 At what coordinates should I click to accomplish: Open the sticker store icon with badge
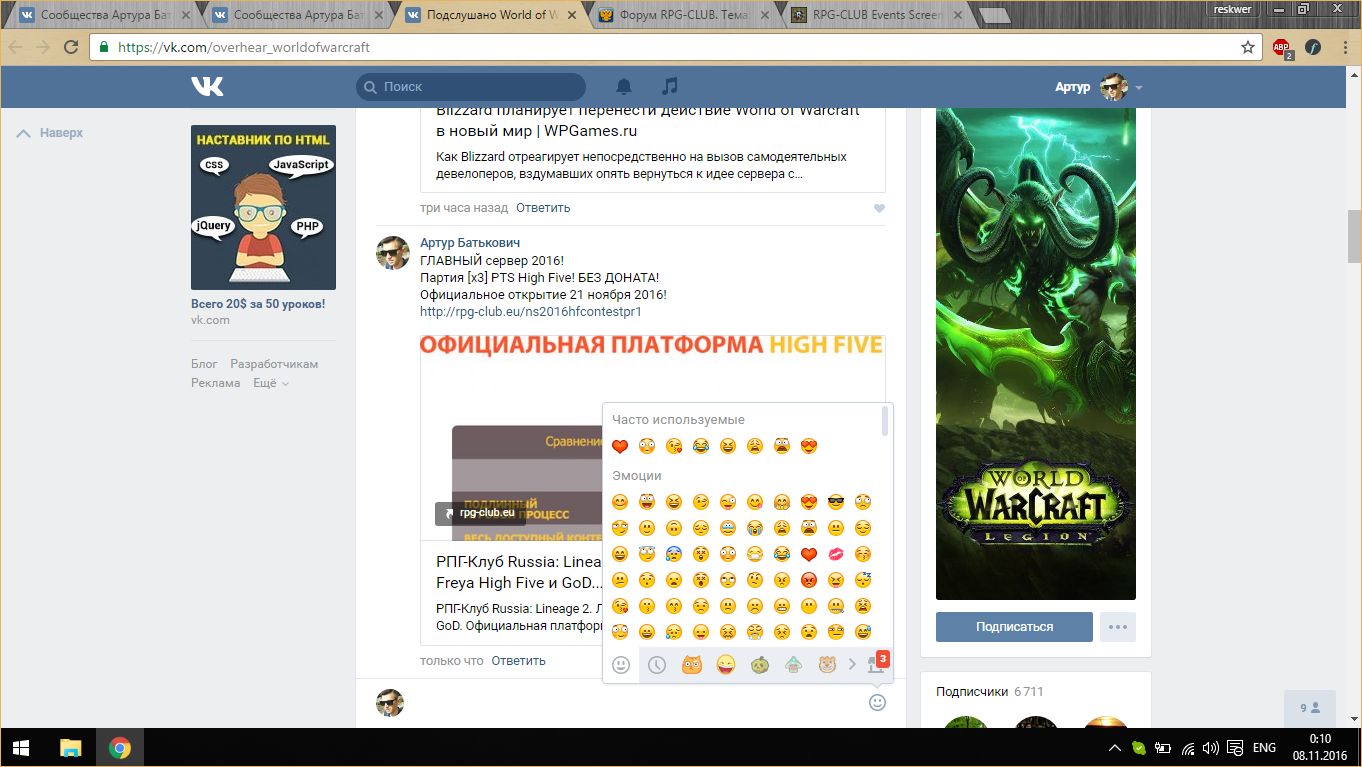tap(877, 664)
